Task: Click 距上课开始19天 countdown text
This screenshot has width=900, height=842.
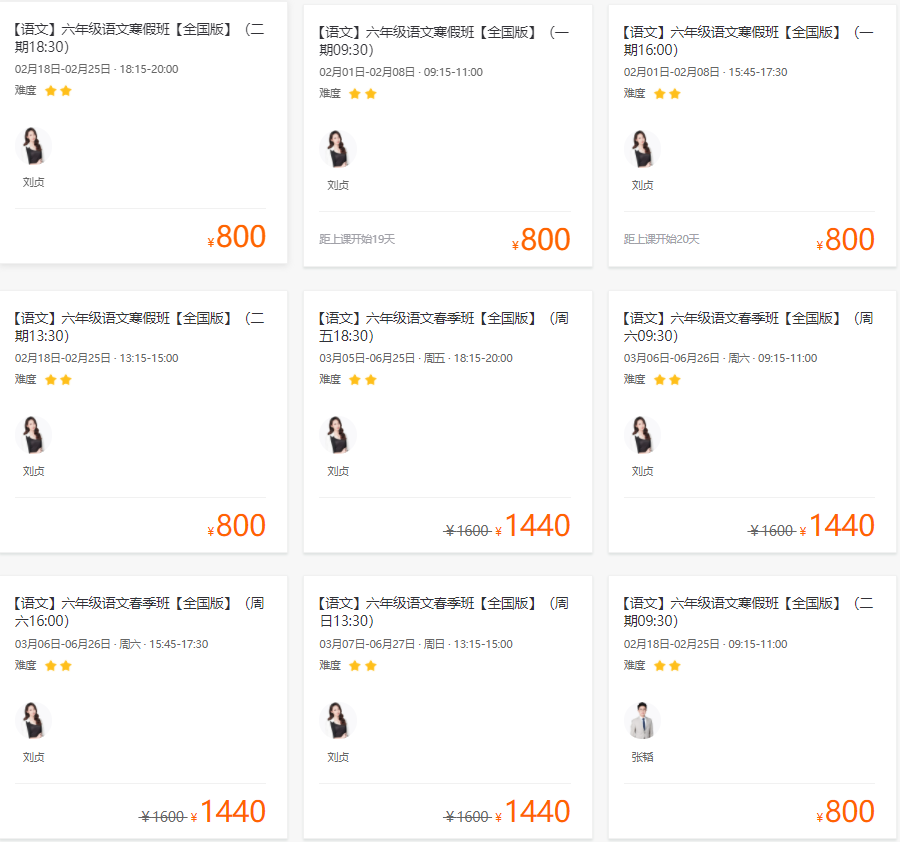Action: (357, 239)
